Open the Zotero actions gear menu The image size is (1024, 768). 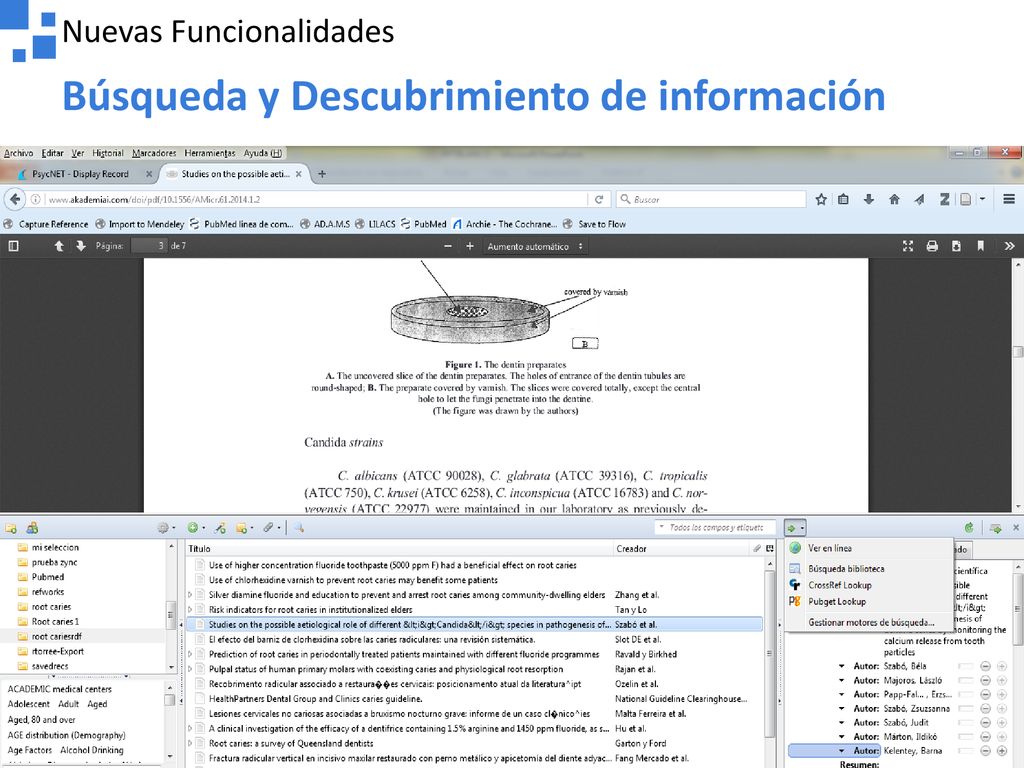(x=165, y=528)
